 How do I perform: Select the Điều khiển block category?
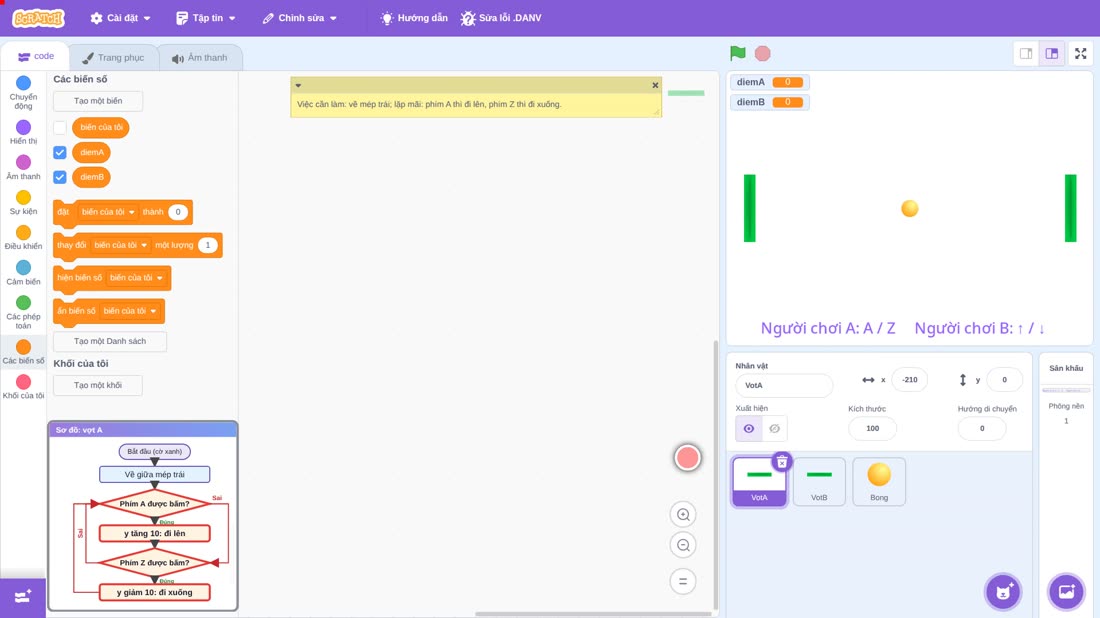[x=23, y=237]
